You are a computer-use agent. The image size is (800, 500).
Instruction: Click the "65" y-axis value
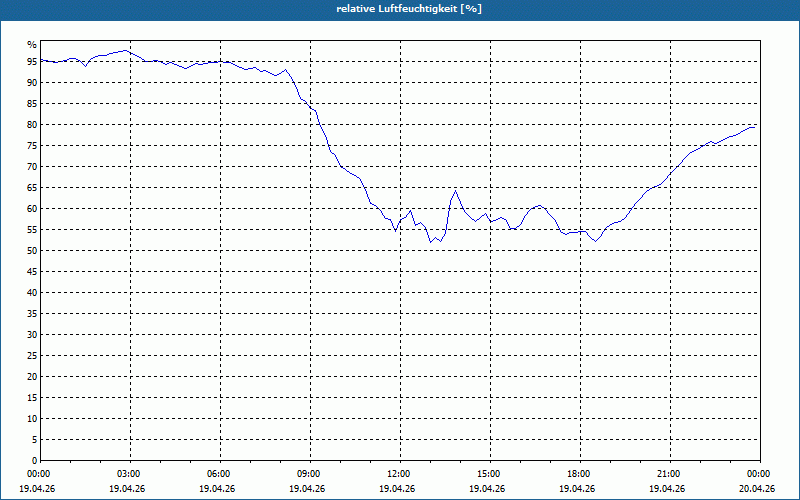click(x=32, y=188)
